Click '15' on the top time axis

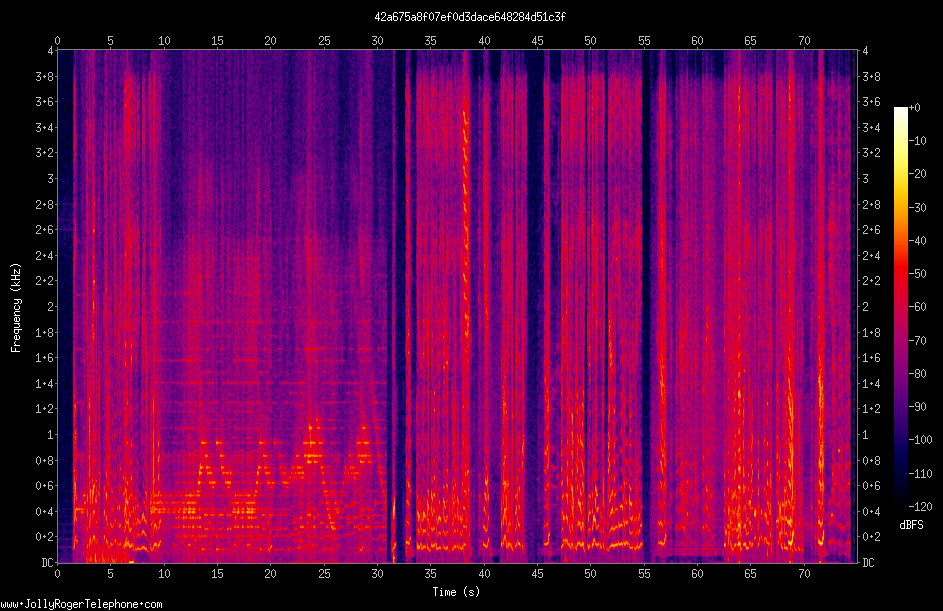(x=217, y=41)
